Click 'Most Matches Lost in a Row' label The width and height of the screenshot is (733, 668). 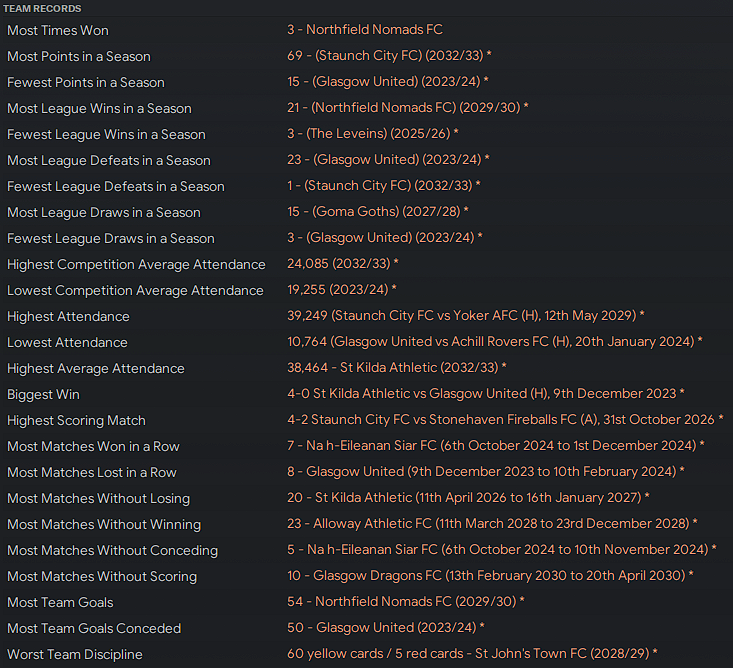click(92, 473)
